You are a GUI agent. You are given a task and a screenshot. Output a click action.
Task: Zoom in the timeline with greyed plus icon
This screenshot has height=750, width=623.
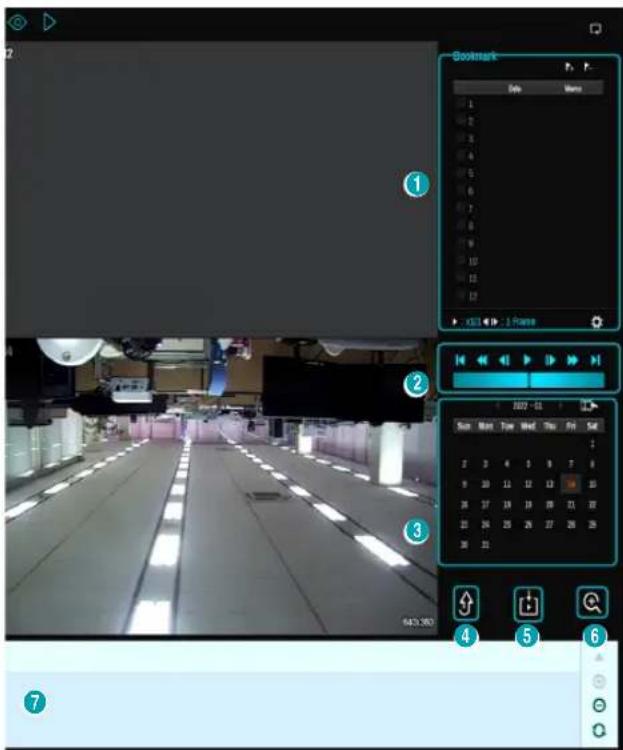click(x=599, y=681)
